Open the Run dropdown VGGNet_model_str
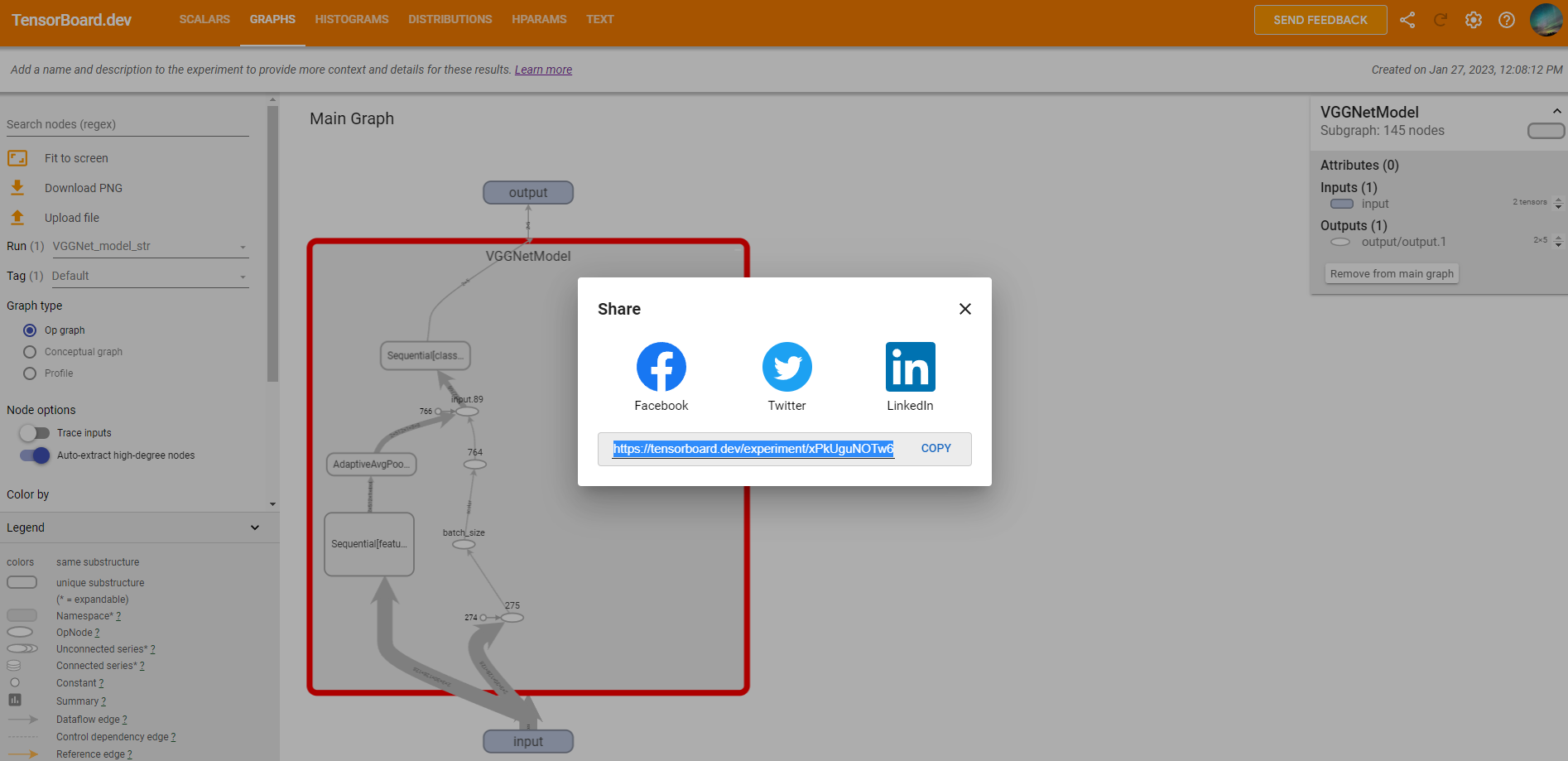 coord(150,246)
